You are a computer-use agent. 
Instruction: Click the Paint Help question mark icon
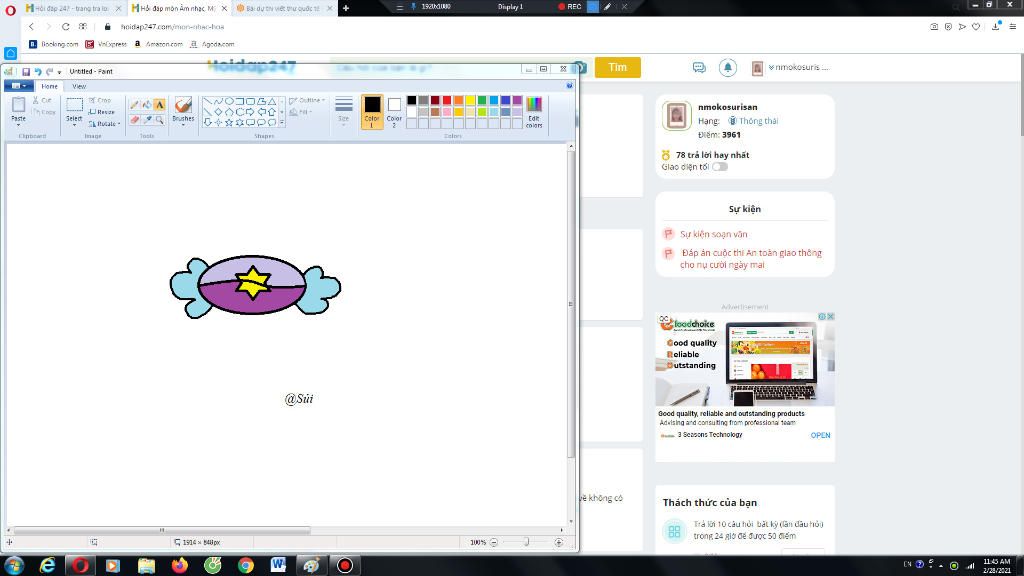[569, 86]
